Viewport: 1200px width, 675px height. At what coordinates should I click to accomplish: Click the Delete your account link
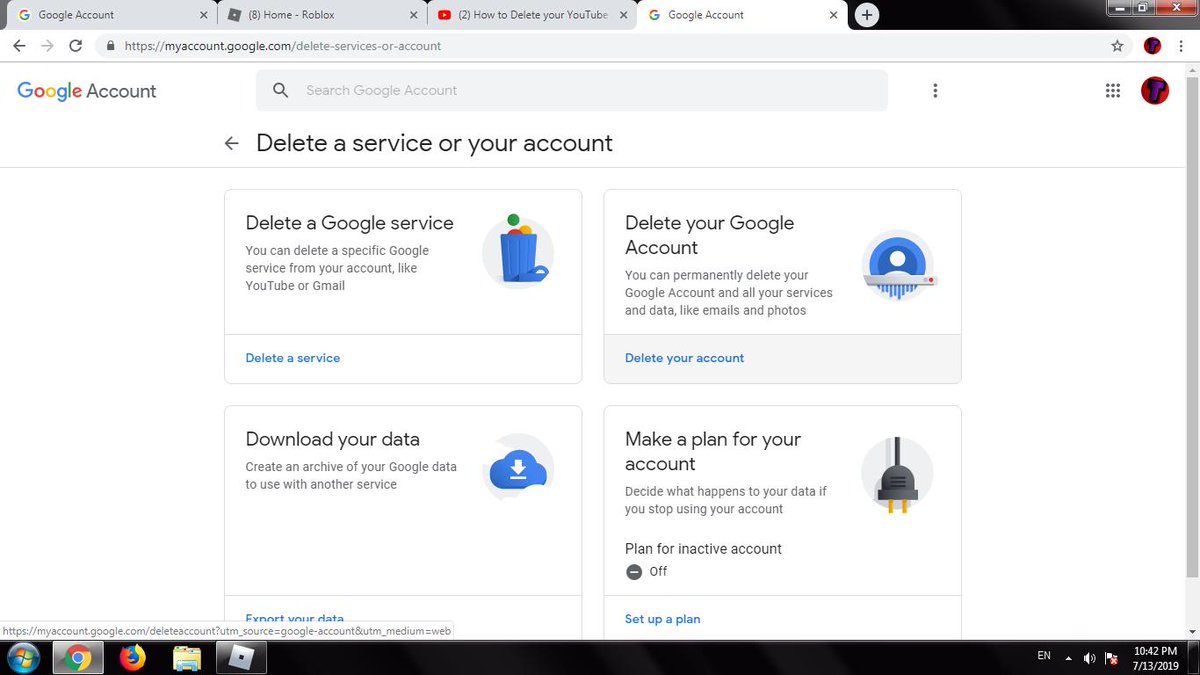(x=685, y=358)
